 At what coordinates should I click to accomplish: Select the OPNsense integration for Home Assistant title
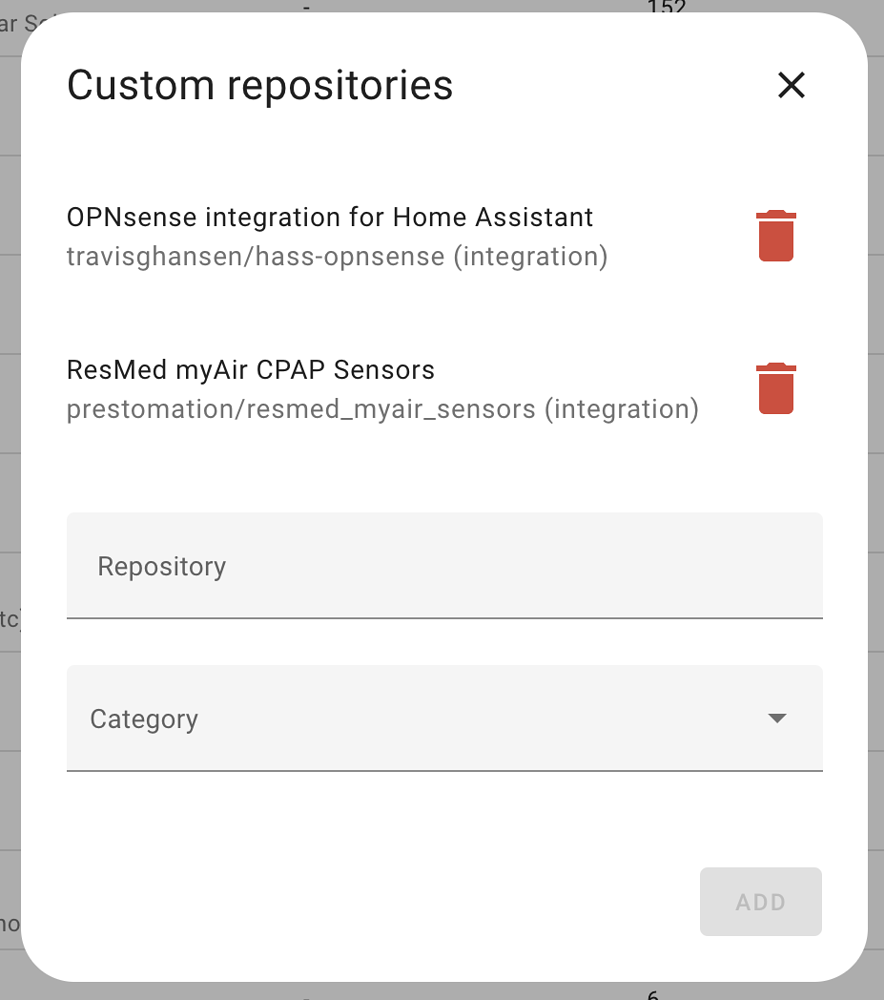(x=330, y=217)
